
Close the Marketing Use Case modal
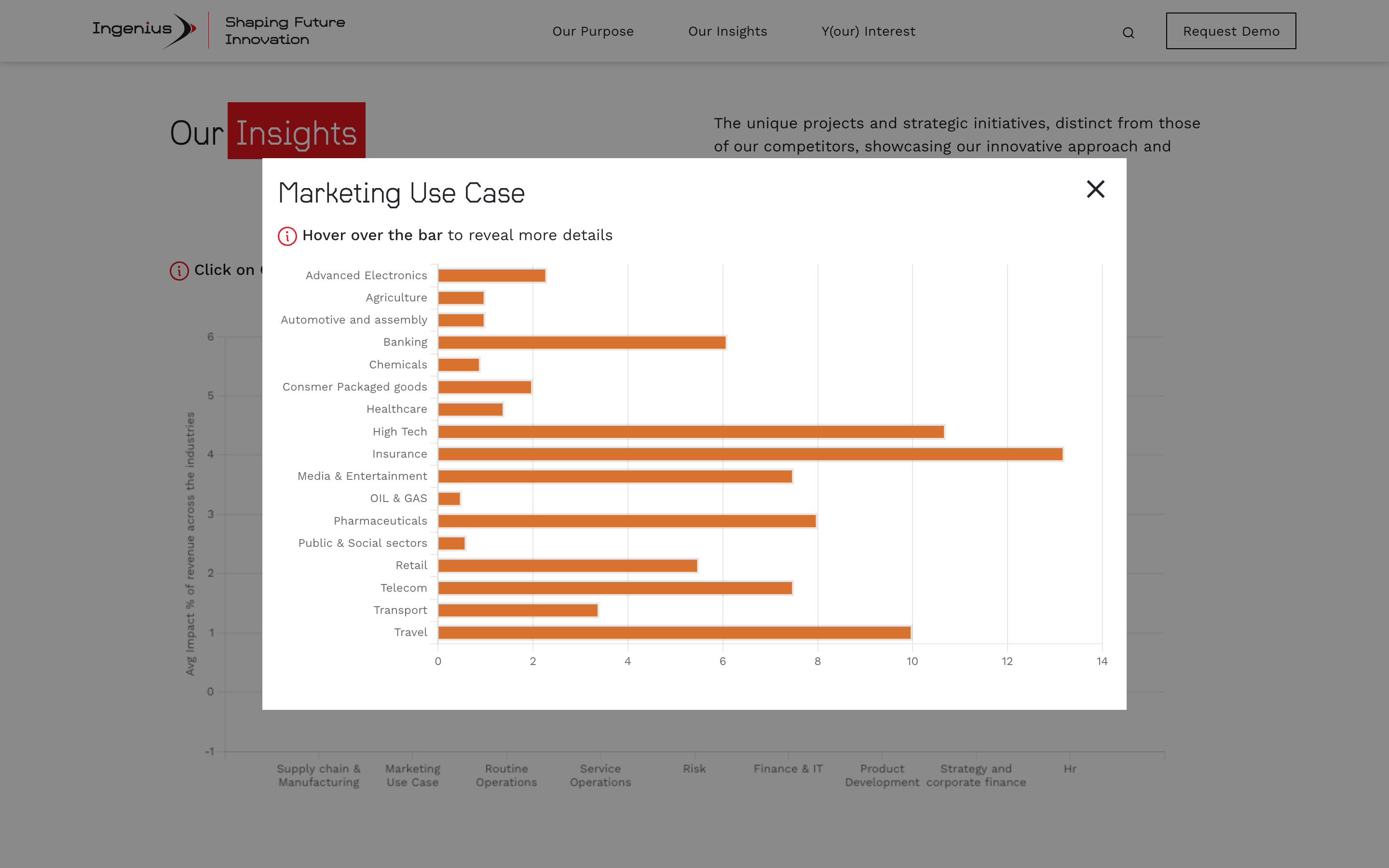click(x=1095, y=189)
